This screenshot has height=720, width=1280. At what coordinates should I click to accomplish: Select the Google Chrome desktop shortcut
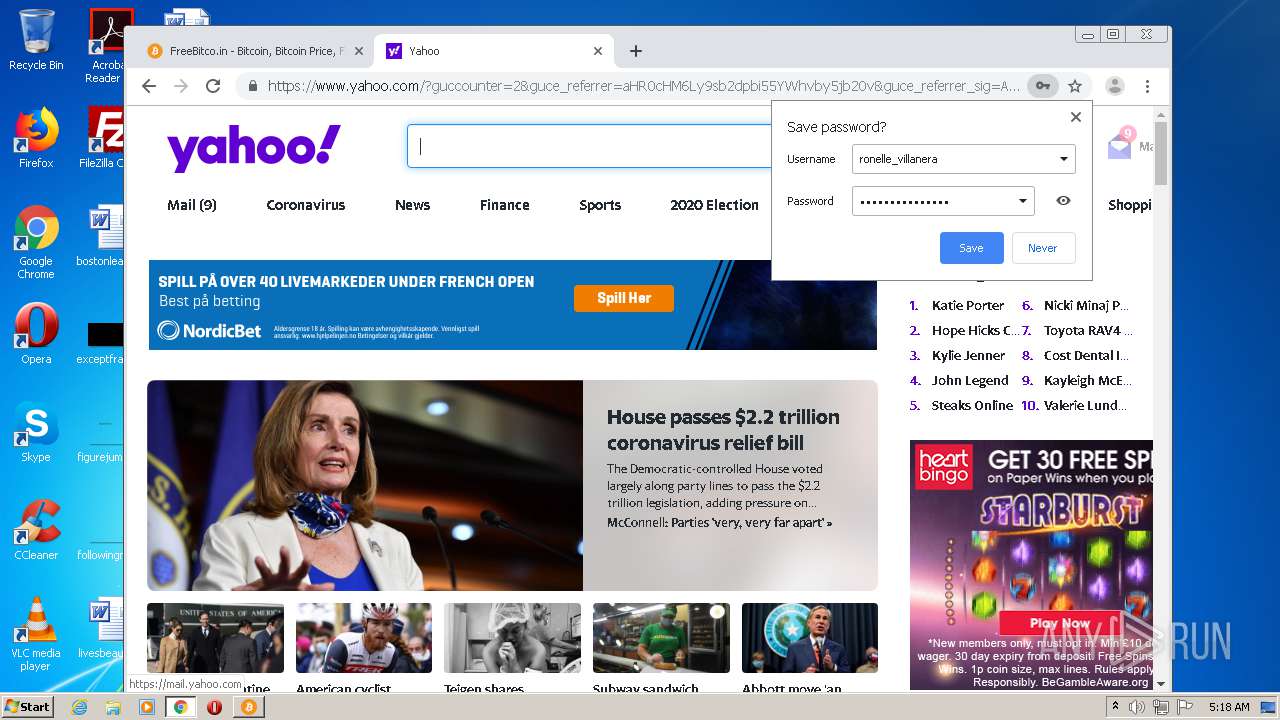(x=36, y=242)
